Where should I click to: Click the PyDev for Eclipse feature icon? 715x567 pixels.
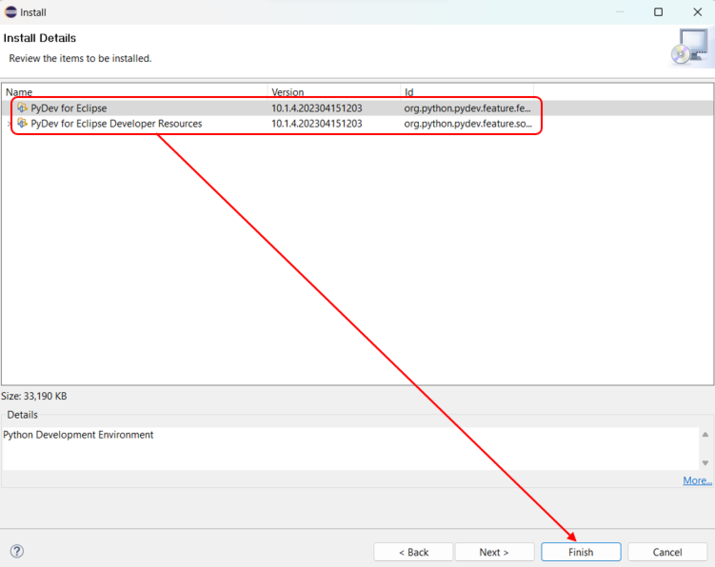coord(22,108)
